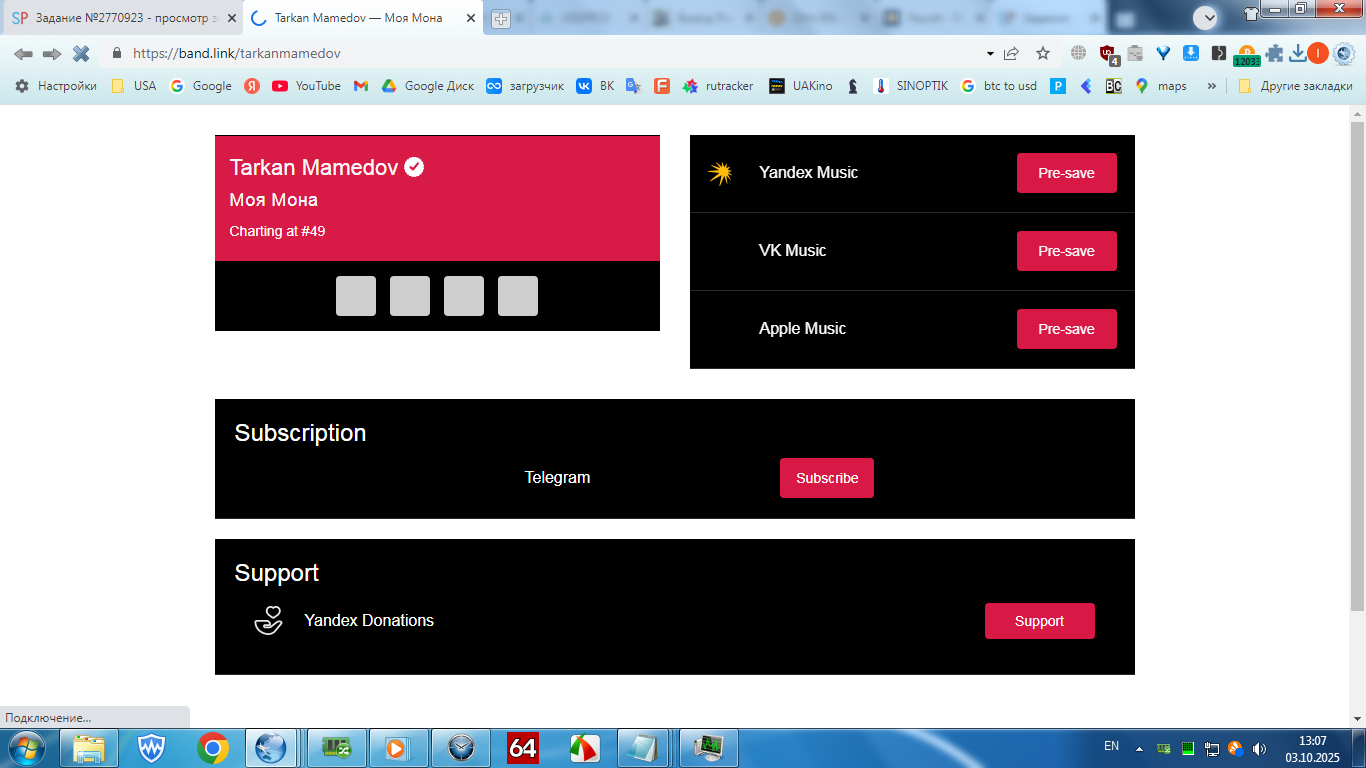Show hidden system tray icons
1366x768 pixels.
pyautogui.click(x=1139, y=748)
